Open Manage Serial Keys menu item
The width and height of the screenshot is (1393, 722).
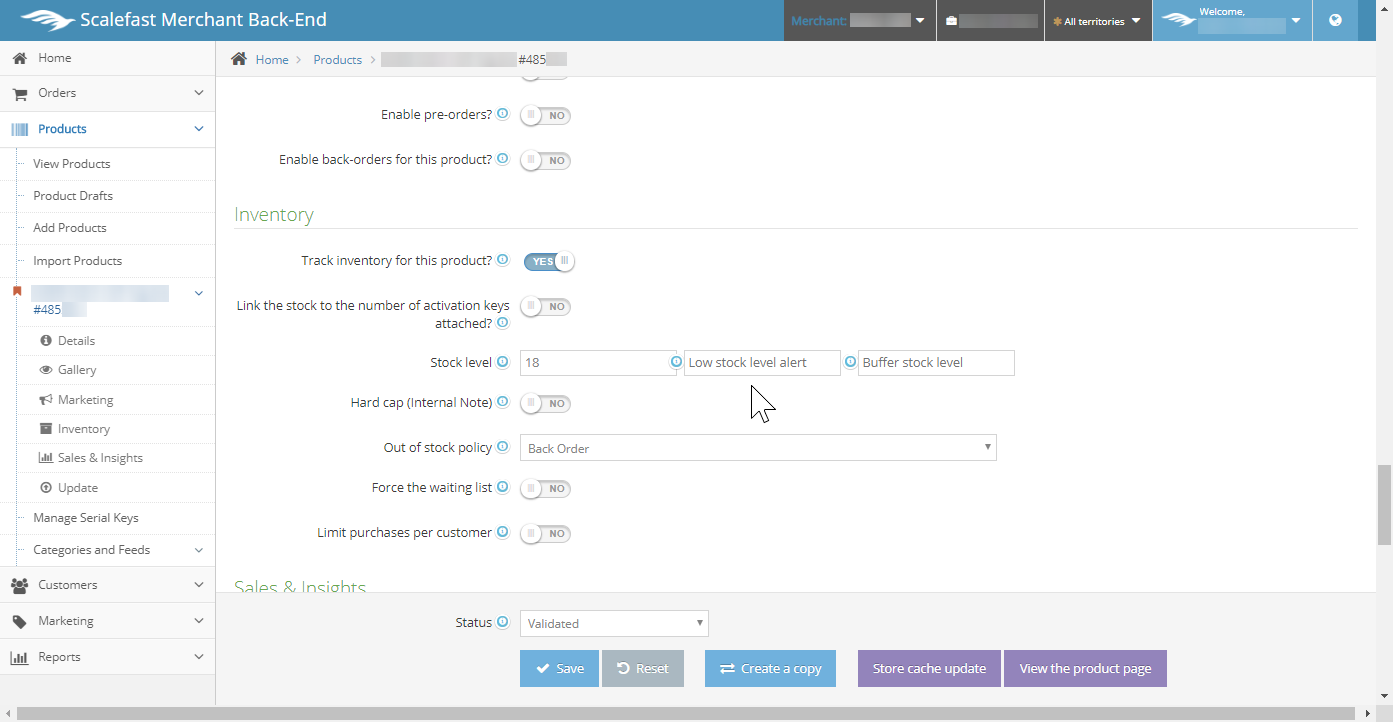tap(86, 518)
